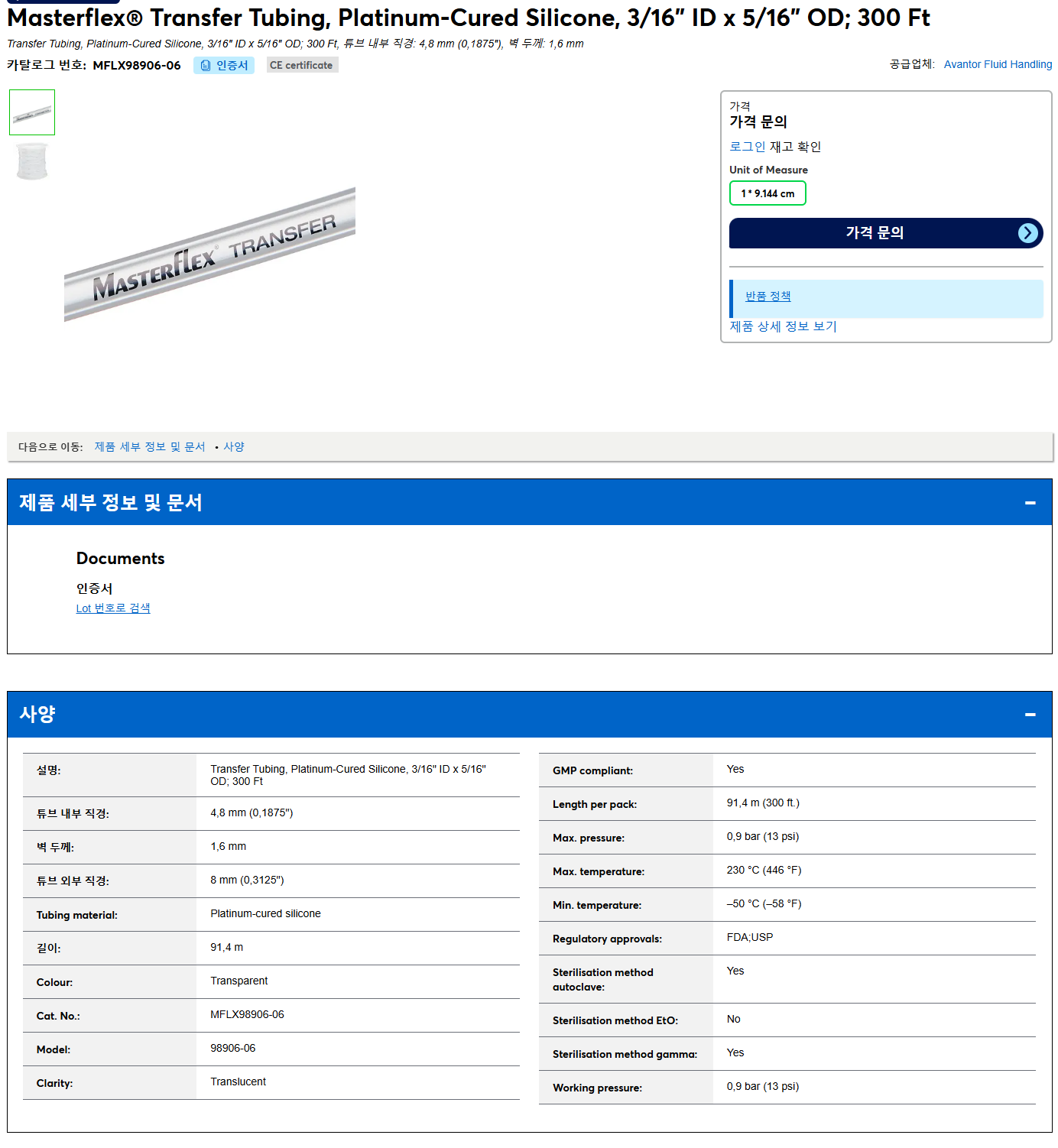Select the second tubing spool thumbnail
This screenshot has height=1148, width=1058.
pos(32,161)
